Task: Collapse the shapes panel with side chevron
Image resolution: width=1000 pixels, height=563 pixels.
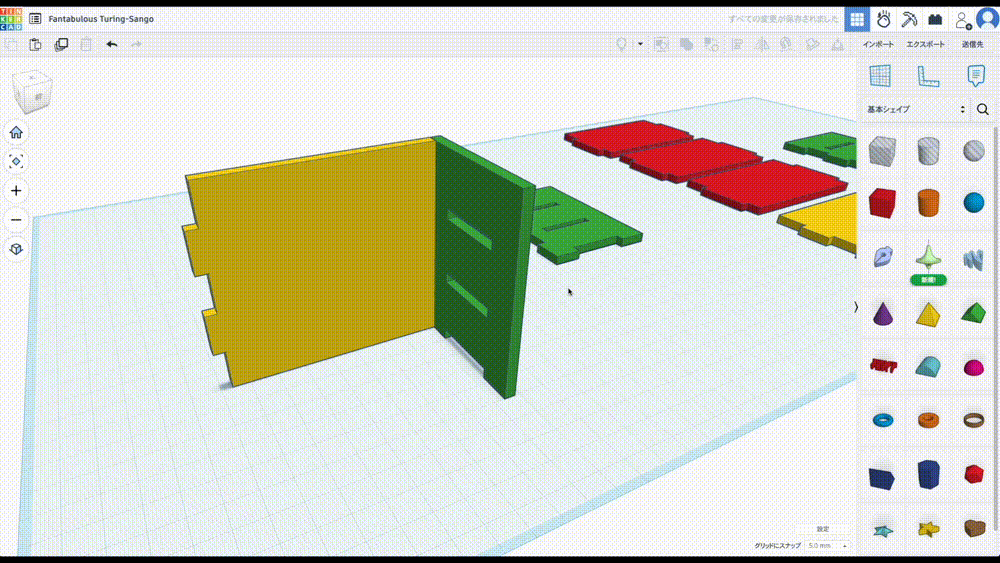Action: 856,307
